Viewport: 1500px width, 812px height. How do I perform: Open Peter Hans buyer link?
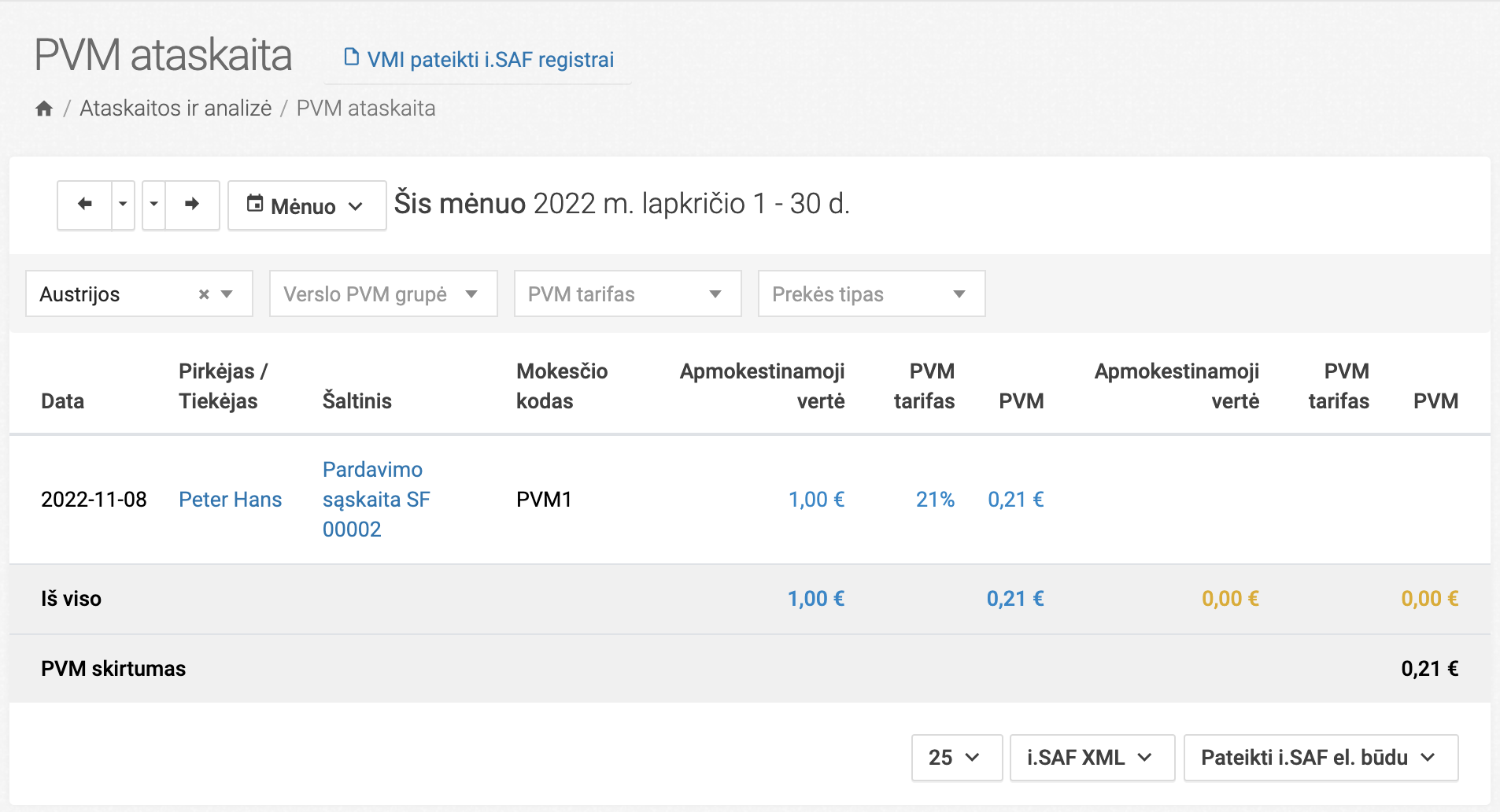(230, 500)
